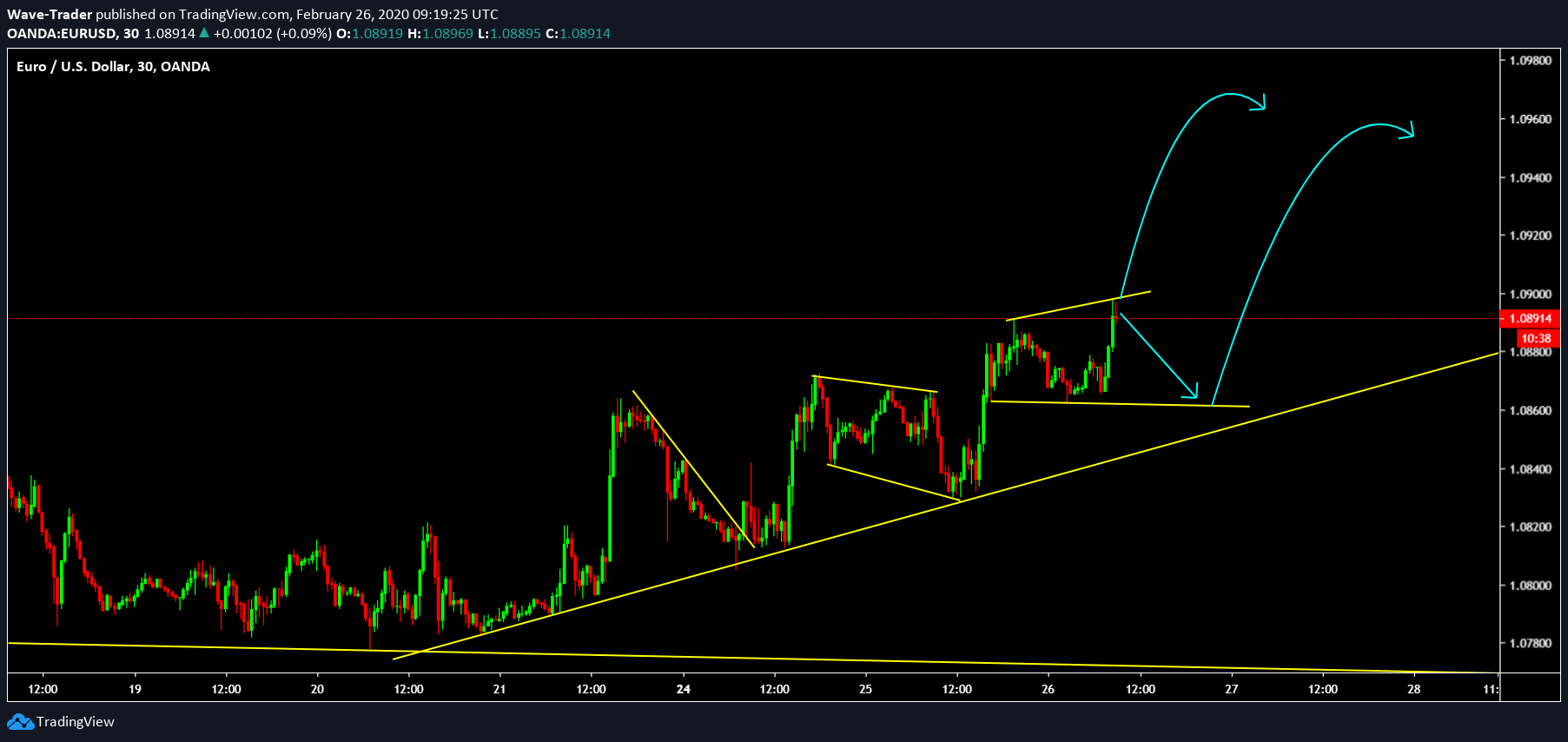
Task: Click the high value H:1.08969
Action: click(440, 33)
